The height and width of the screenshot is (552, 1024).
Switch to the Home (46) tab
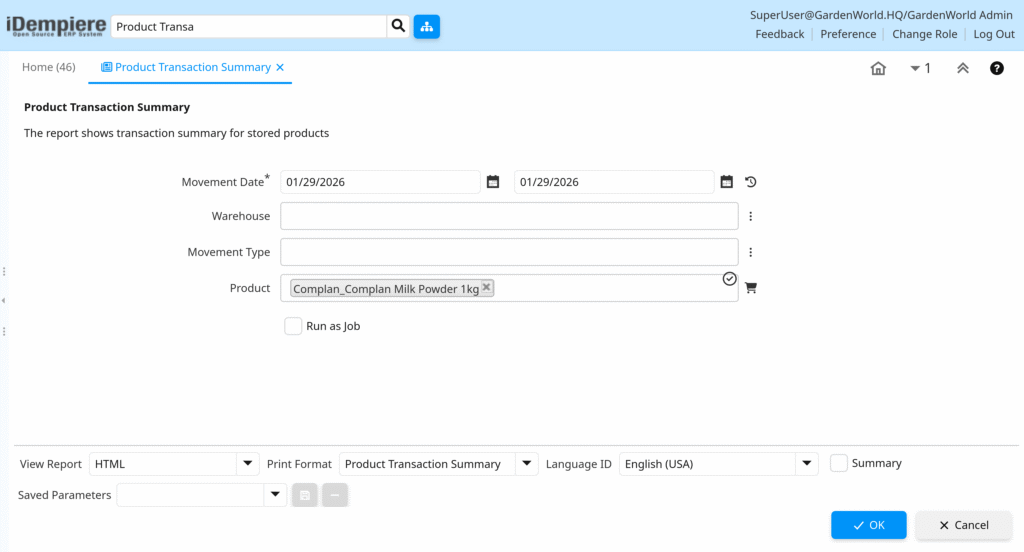coord(49,67)
